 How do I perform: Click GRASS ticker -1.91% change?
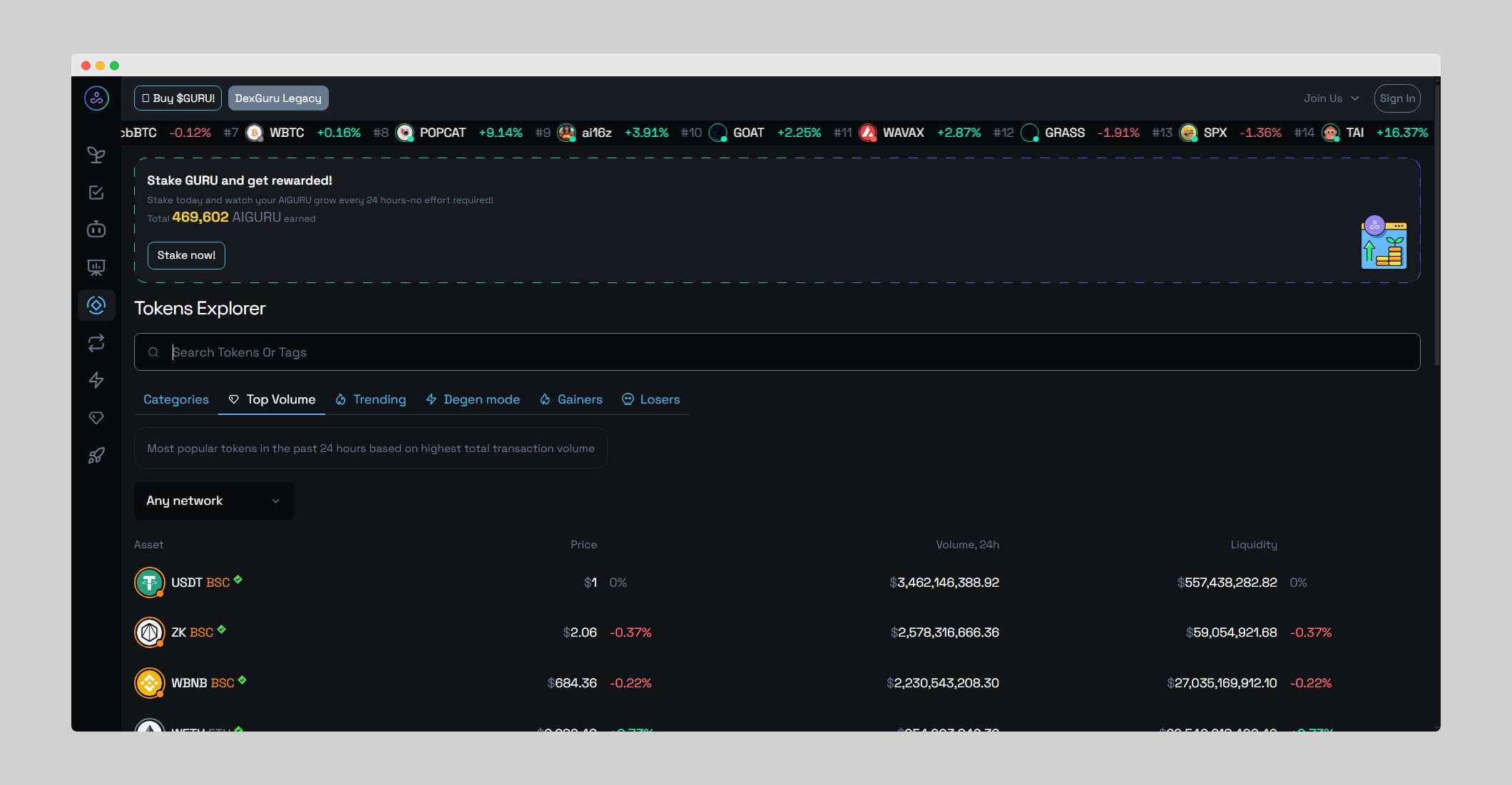click(x=1118, y=133)
